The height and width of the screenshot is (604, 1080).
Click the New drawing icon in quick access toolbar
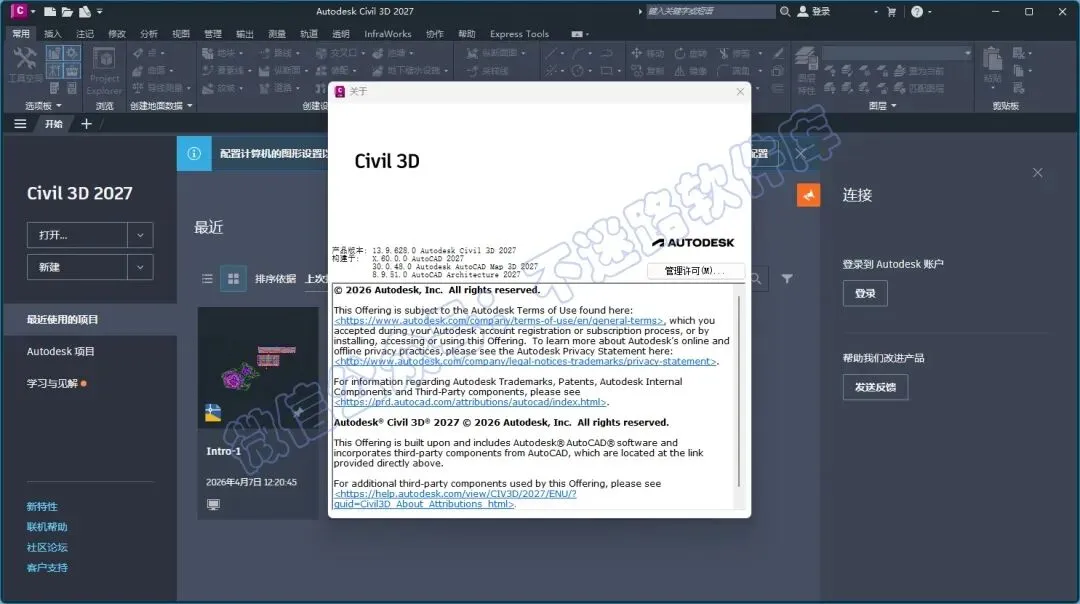pyautogui.click(x=50, y=12)
